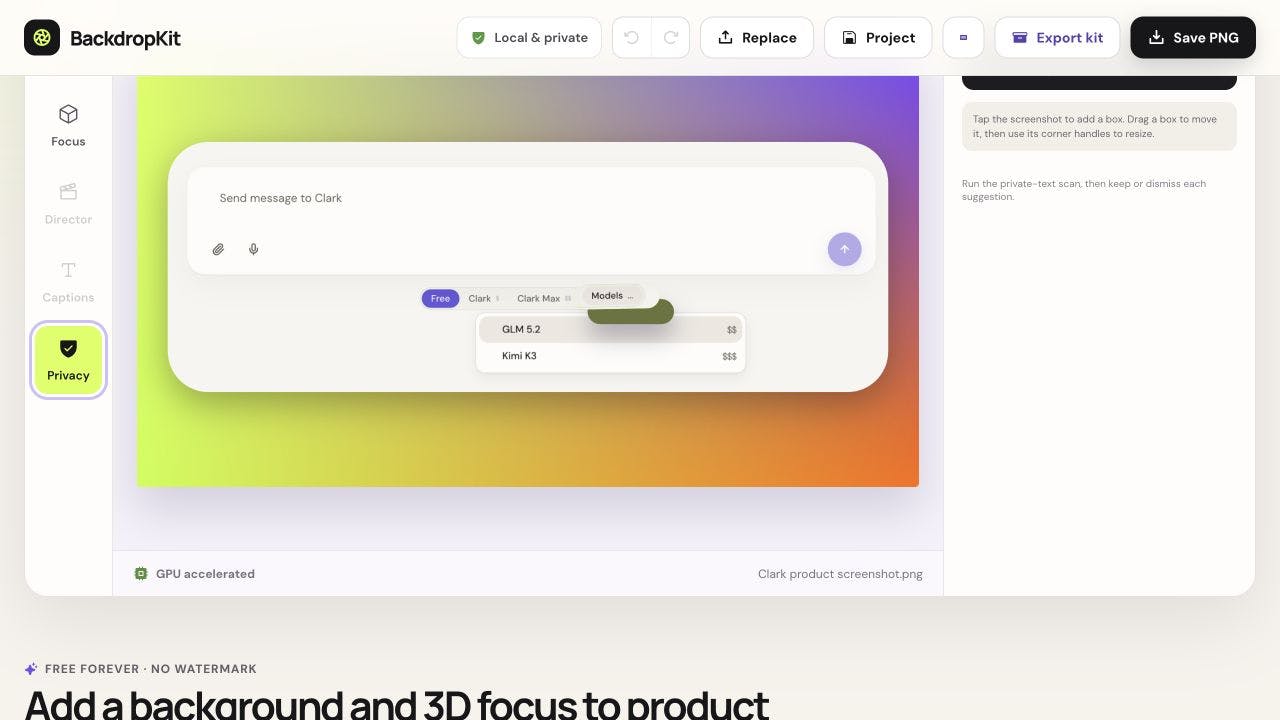Click the paperclip attachment icon in the preview
Viewport: 1280px width, 720px height.
(x=218, y=249)
